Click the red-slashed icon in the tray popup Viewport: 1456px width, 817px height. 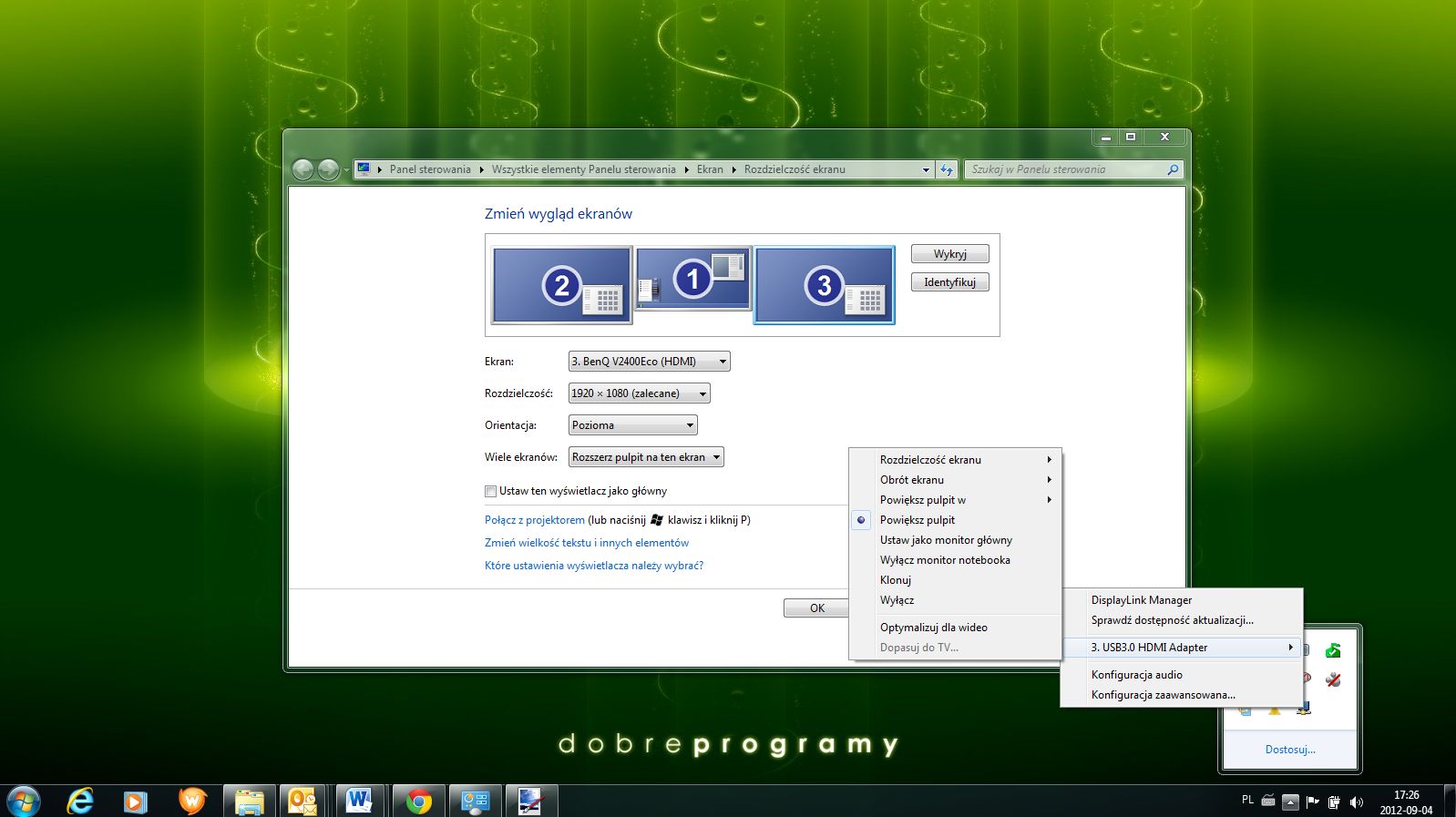coord(1333,679)
